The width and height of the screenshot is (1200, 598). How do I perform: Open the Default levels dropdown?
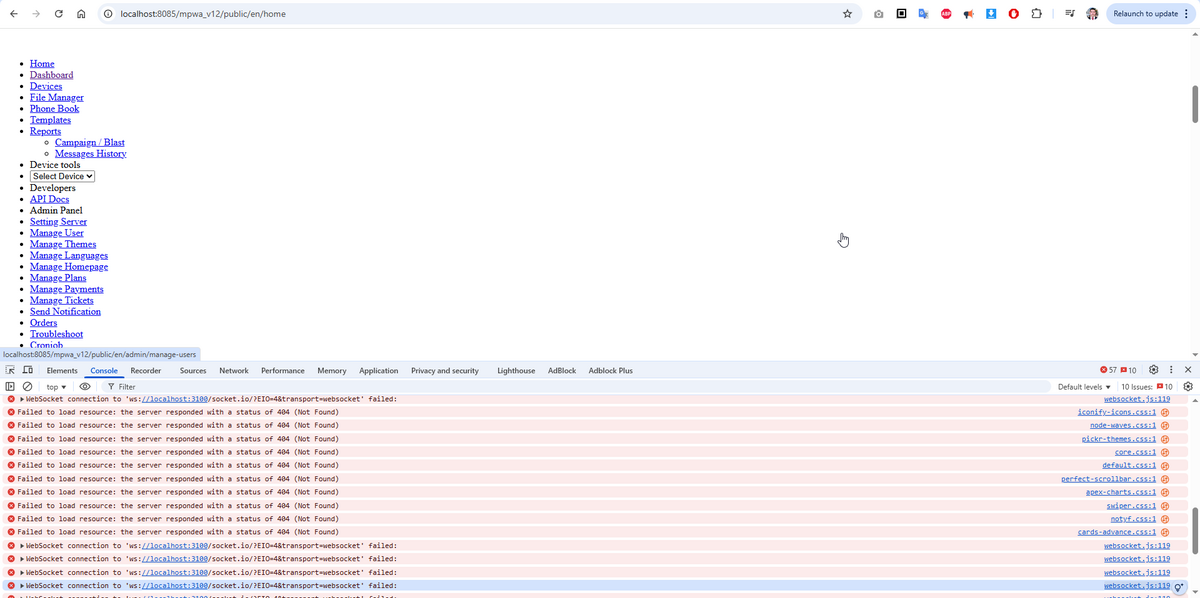pos(1084,387)
